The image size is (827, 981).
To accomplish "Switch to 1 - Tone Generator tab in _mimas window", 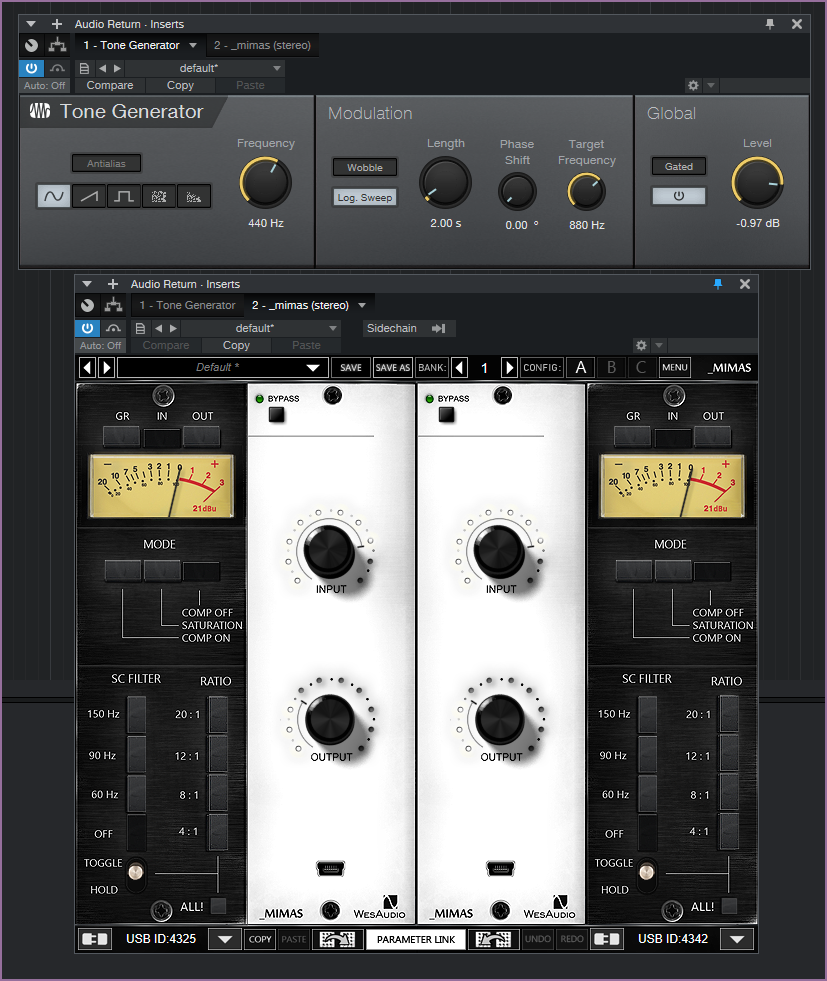I will [187, 305].
